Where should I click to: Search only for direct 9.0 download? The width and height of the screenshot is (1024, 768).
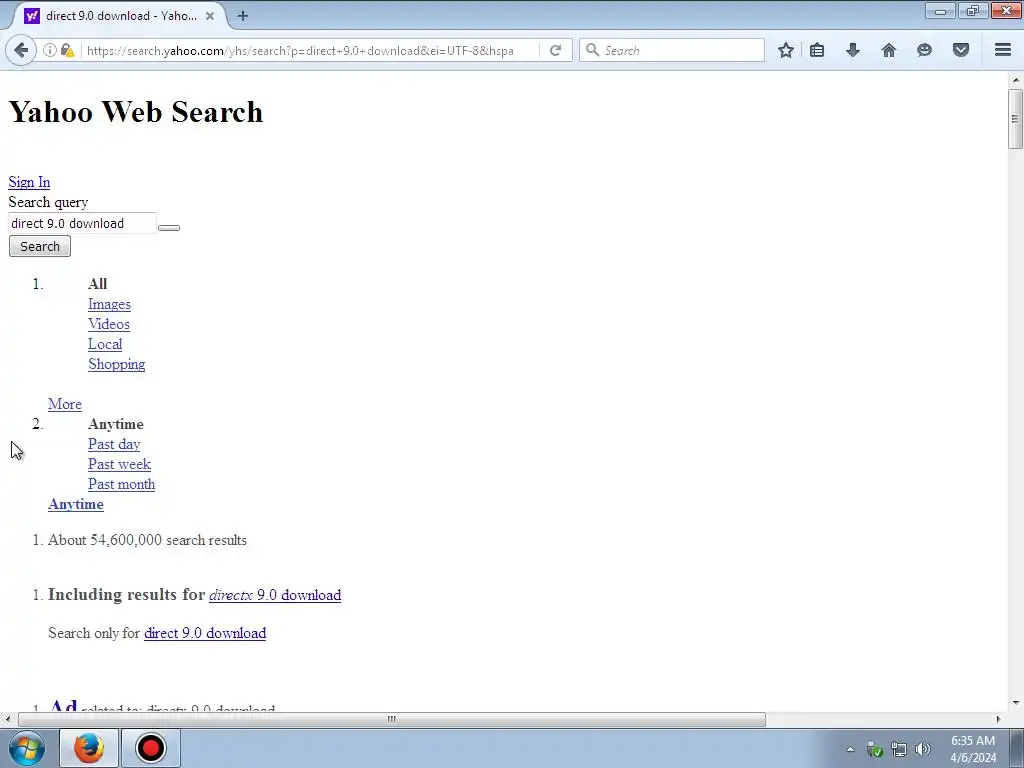205,633
